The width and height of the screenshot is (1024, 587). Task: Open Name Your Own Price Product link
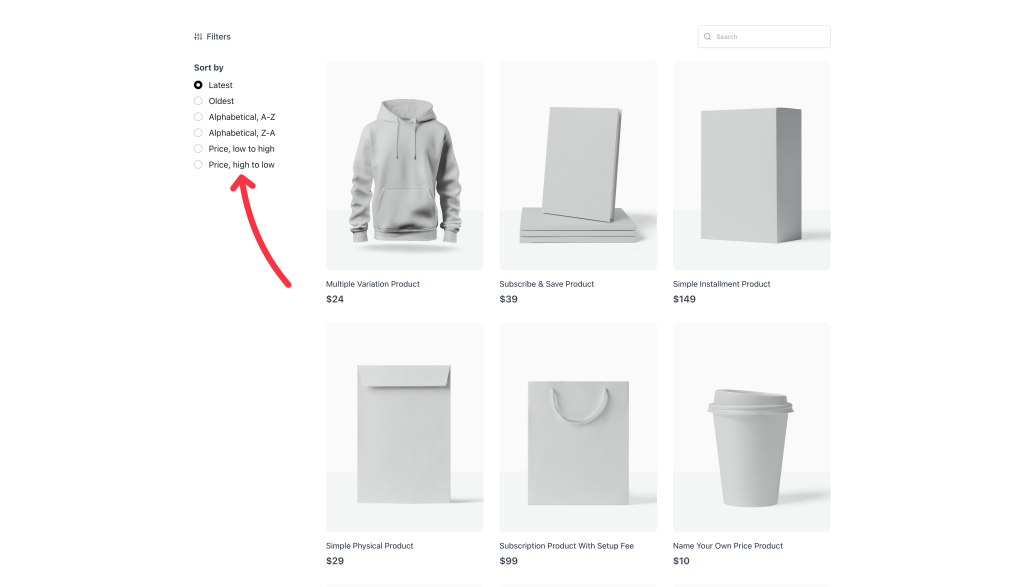(727, 546)
